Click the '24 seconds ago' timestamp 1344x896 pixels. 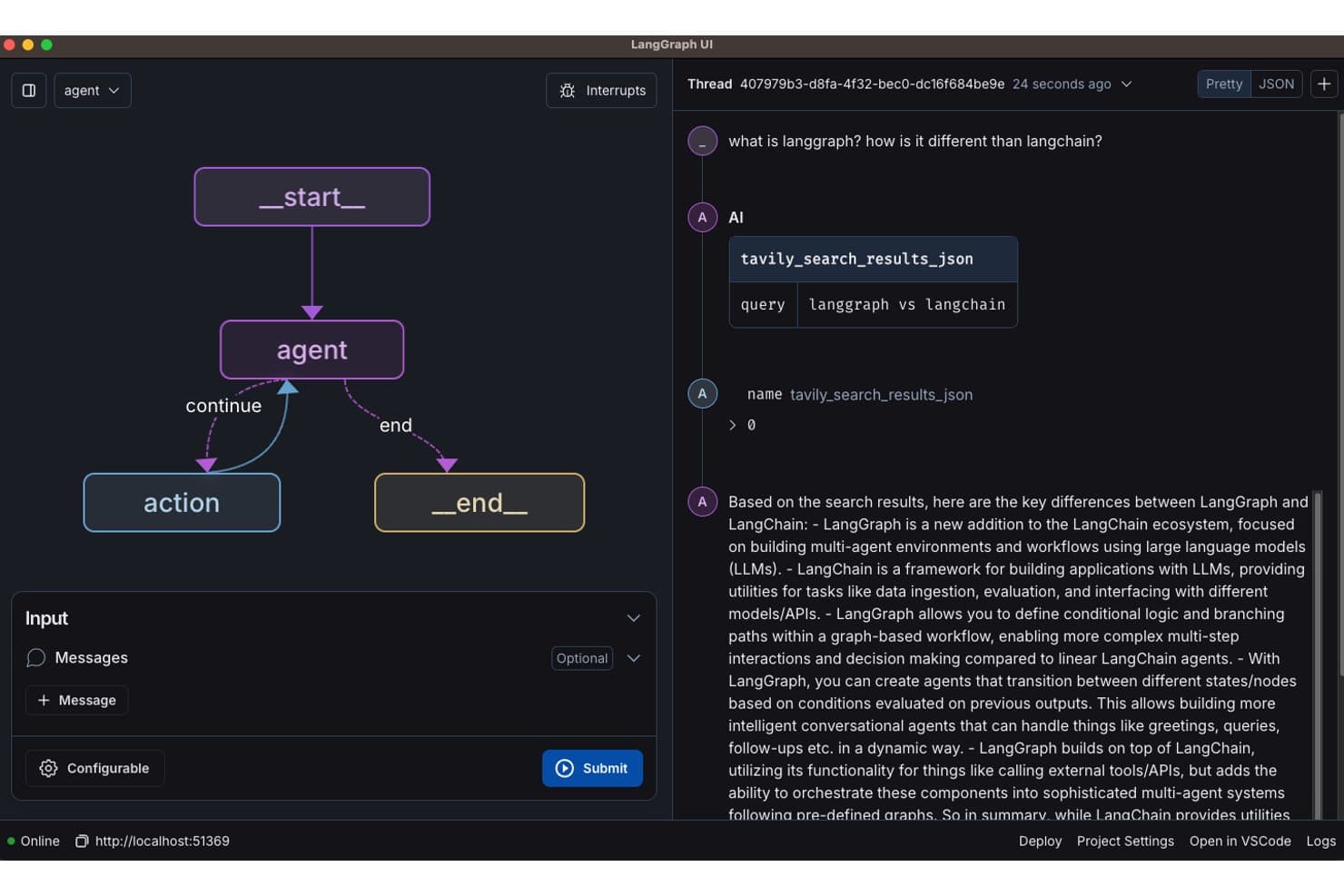1062,84
